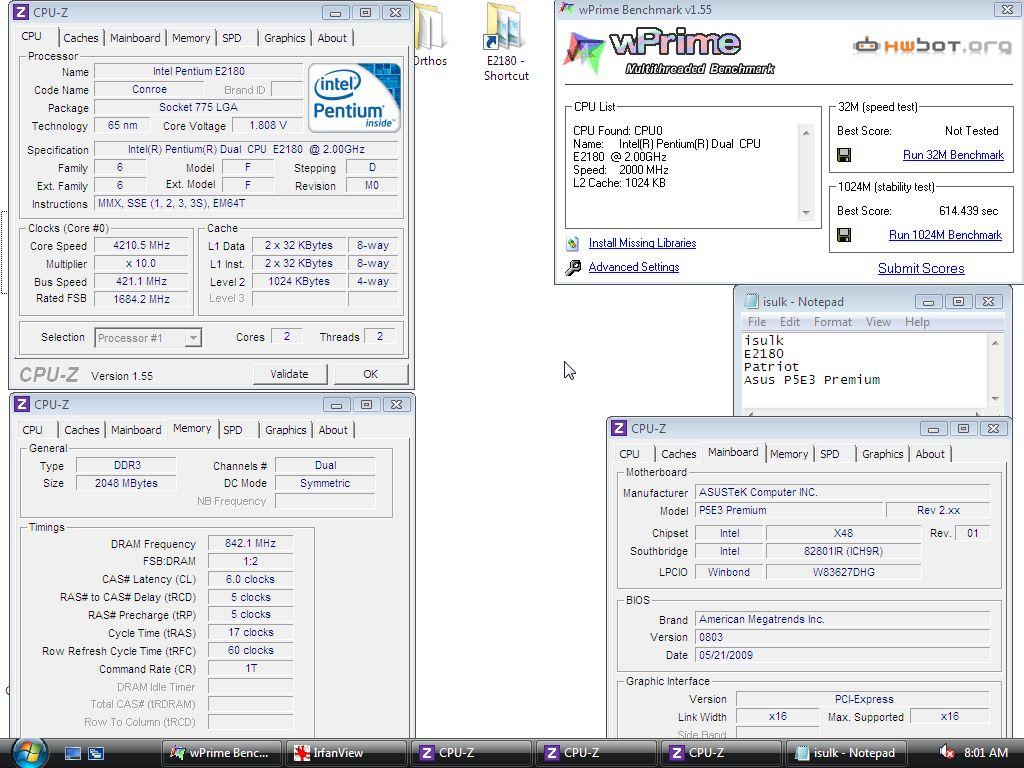Click the 614.439 sec best score
Image resolution: width=1024 pixels, height=768 pixels.
(968, 211)
